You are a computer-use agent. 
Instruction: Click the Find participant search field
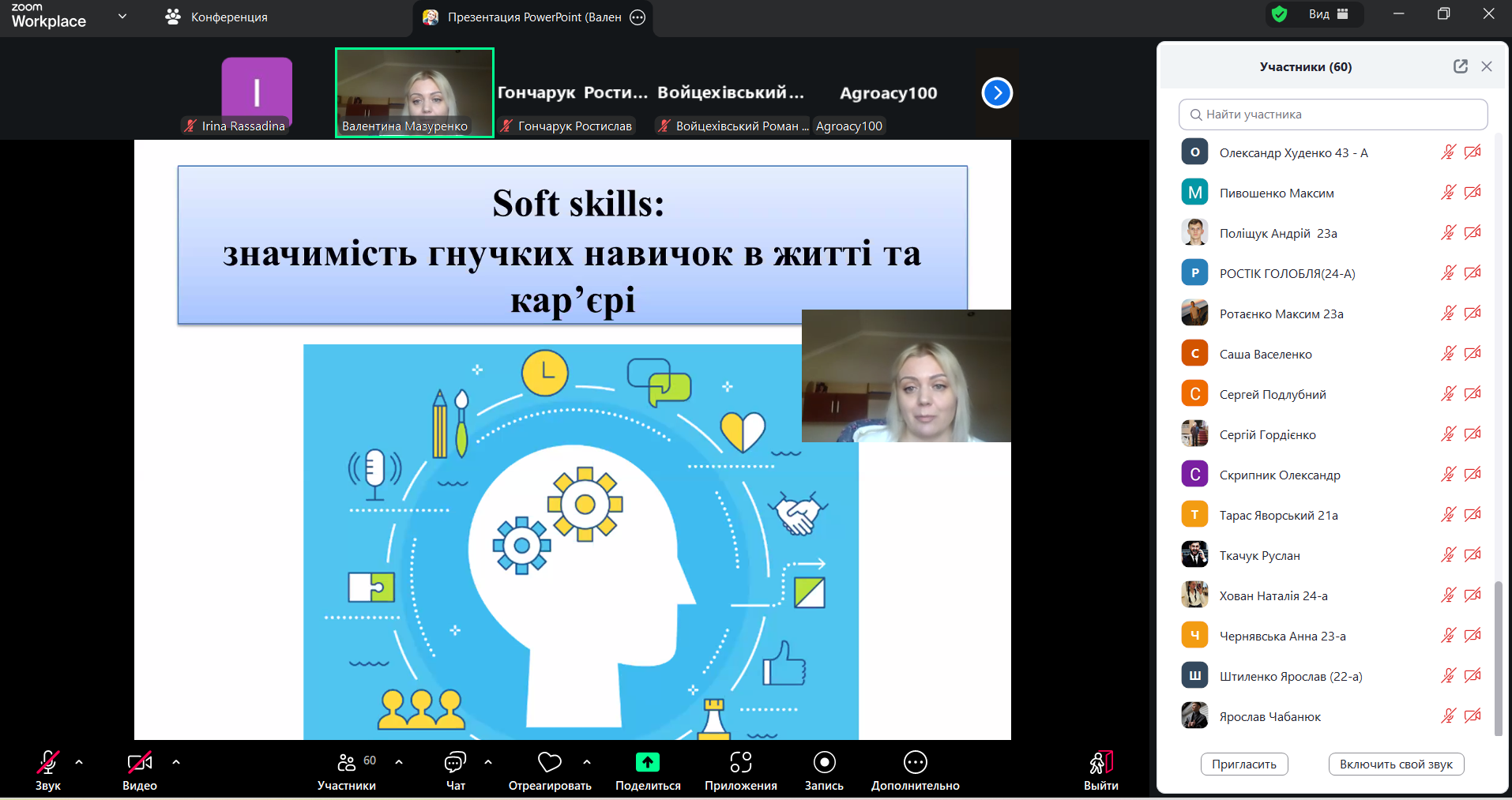(x=1333, y=115)
